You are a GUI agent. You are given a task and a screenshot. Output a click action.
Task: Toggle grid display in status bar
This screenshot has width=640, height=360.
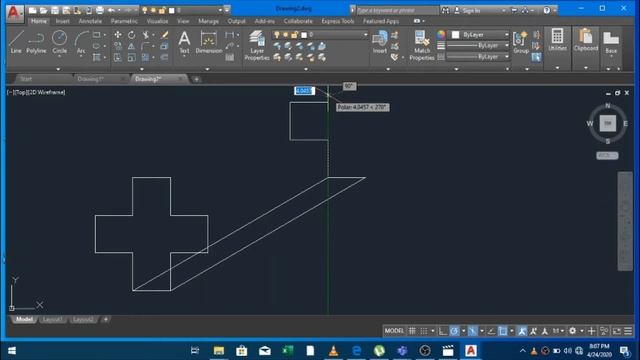click(x=412, y=331)
